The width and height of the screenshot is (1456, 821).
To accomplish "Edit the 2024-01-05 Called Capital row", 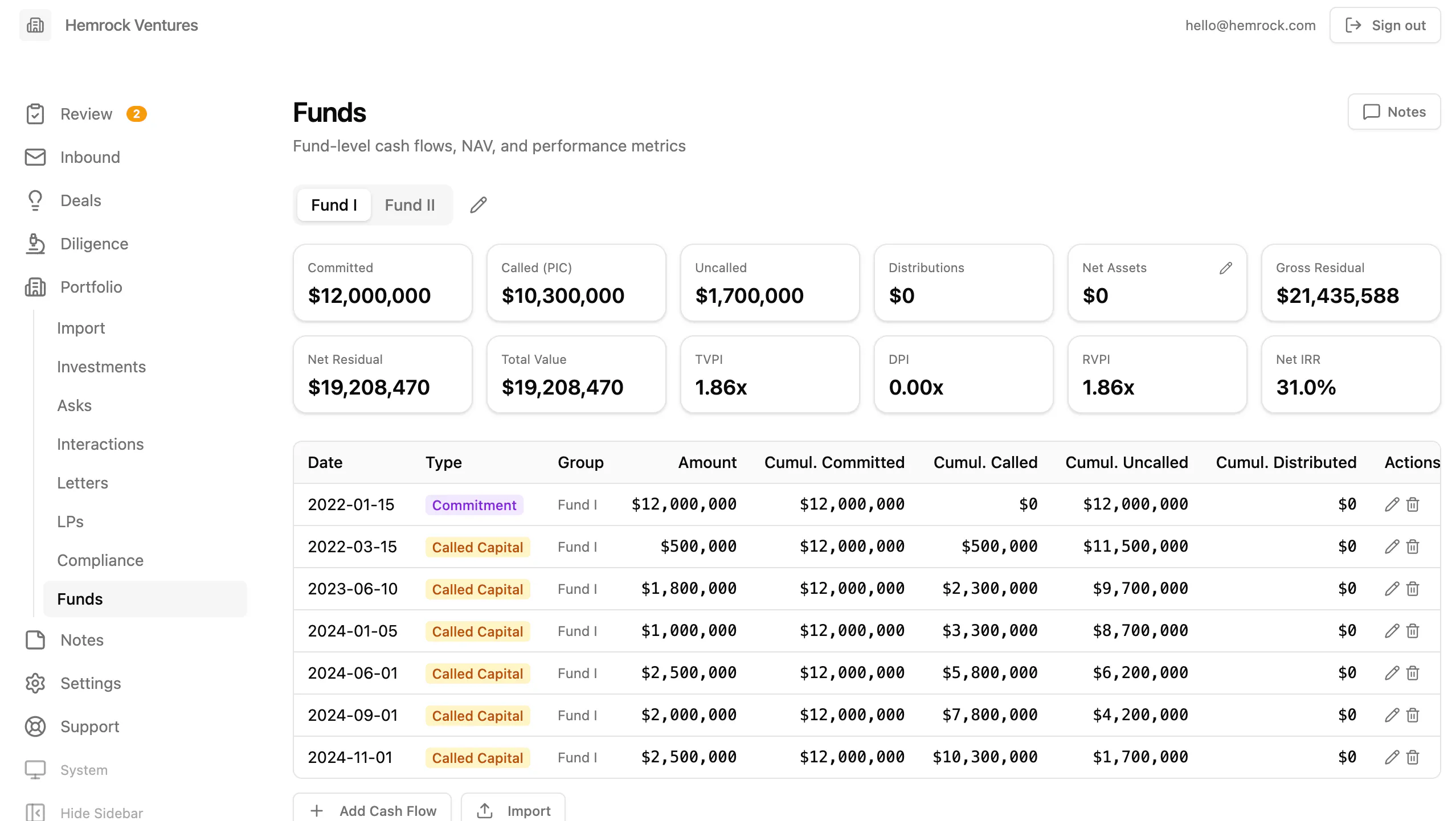I will tap(1392, 631).
